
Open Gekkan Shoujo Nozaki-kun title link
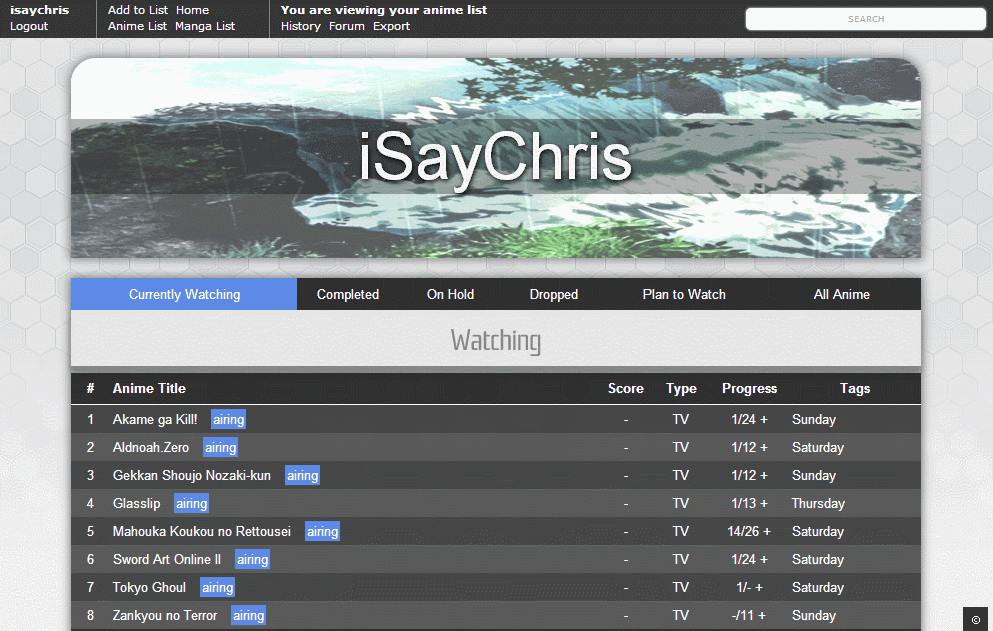[x=191, y=476]
